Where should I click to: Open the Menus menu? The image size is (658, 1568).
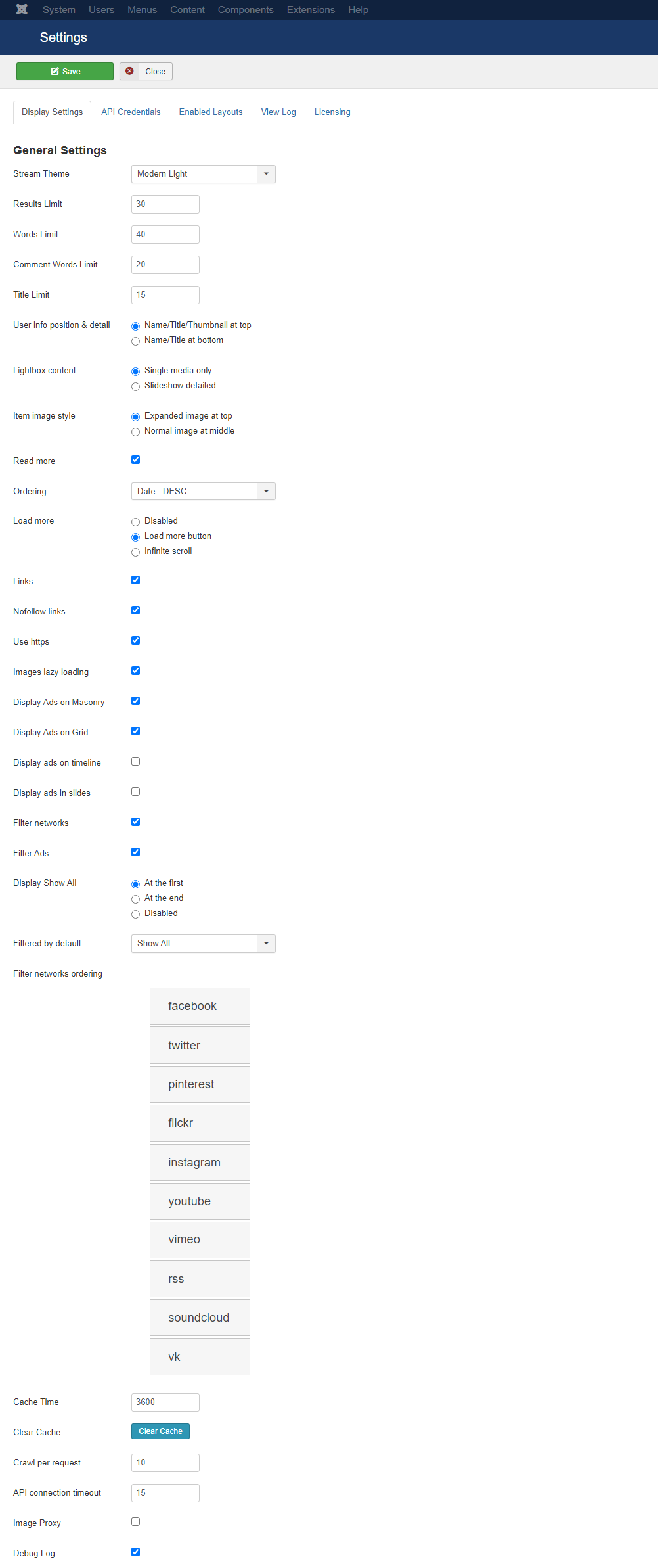tap(143, 10)
